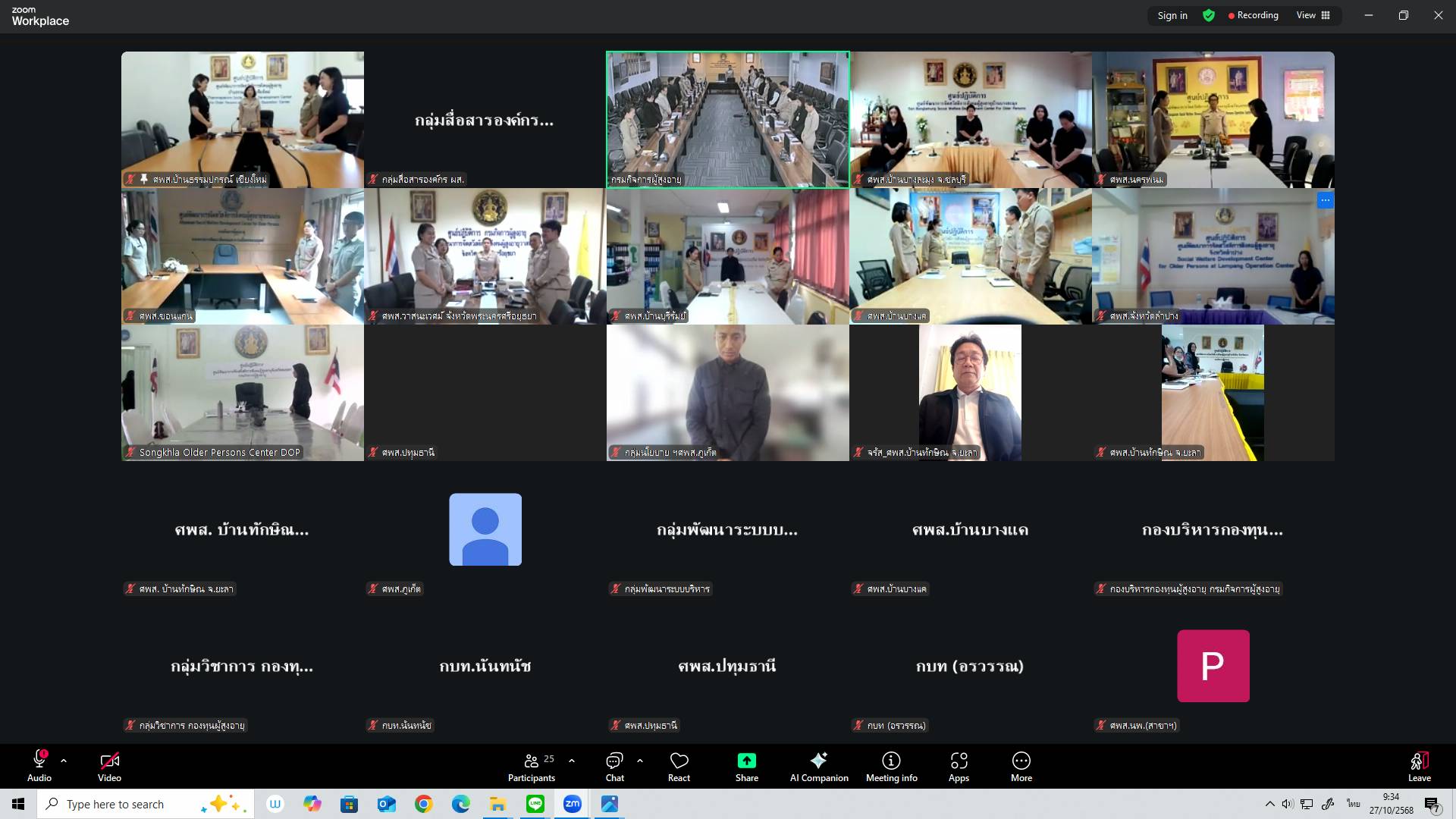This screenshot has height=819, width=1456.
Task: Open the View layout menu
Action: (1313, 15)
